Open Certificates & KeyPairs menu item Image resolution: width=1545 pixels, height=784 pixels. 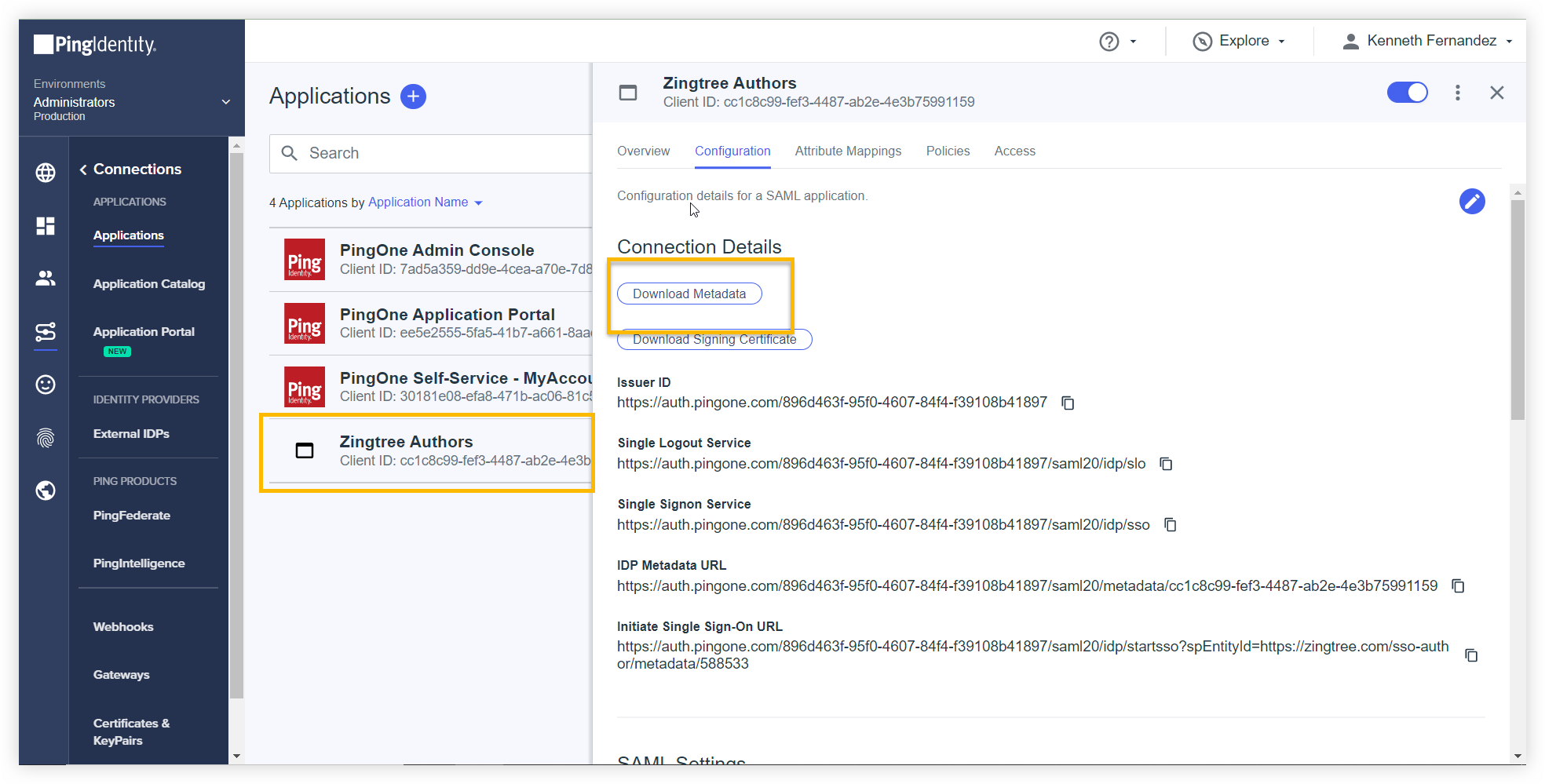pos(132,732)
